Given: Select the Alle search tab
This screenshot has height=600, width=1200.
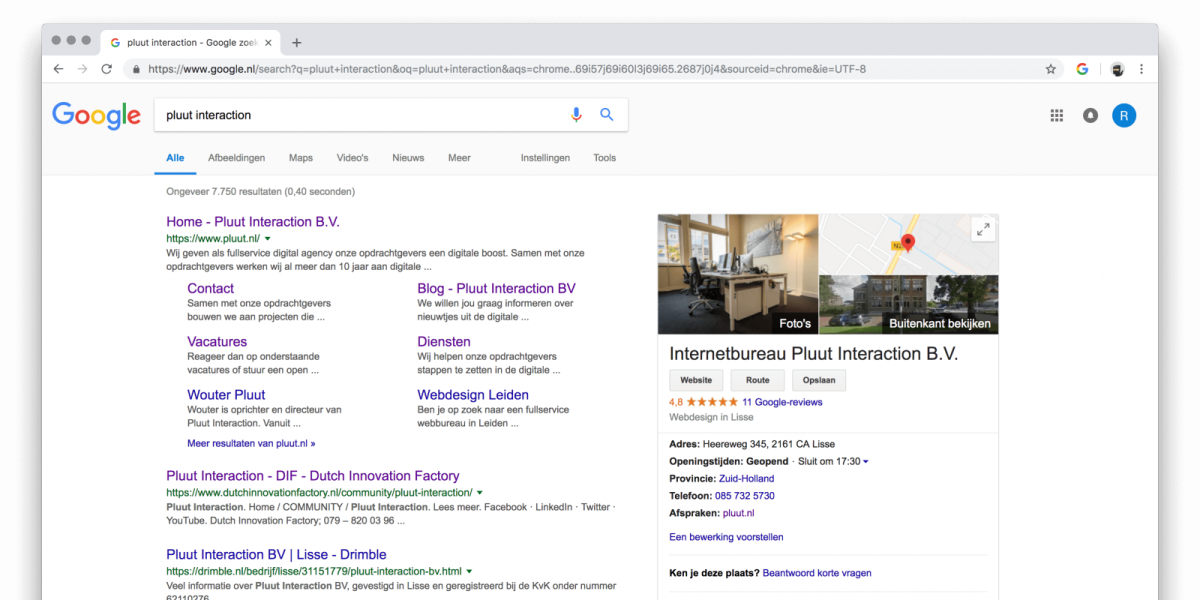Looking at the screenshot, I should point(175,158).
